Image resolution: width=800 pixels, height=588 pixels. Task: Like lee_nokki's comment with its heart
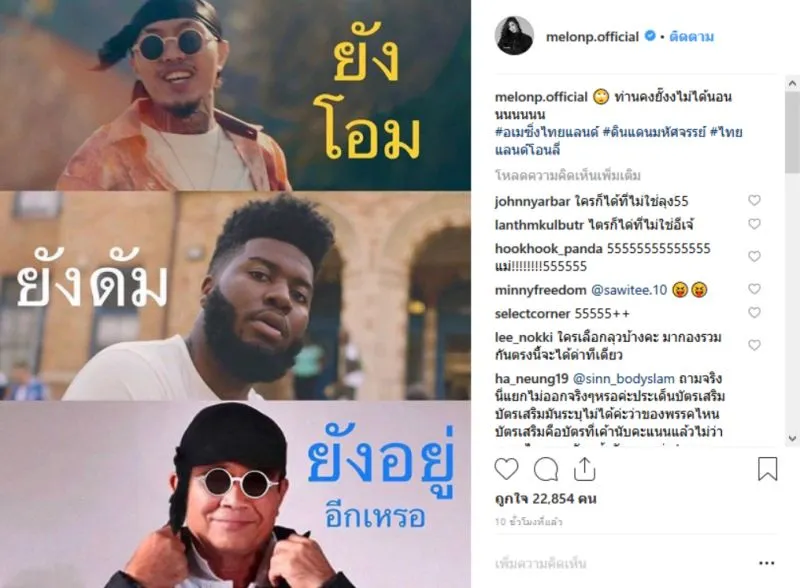pos(754,346)
